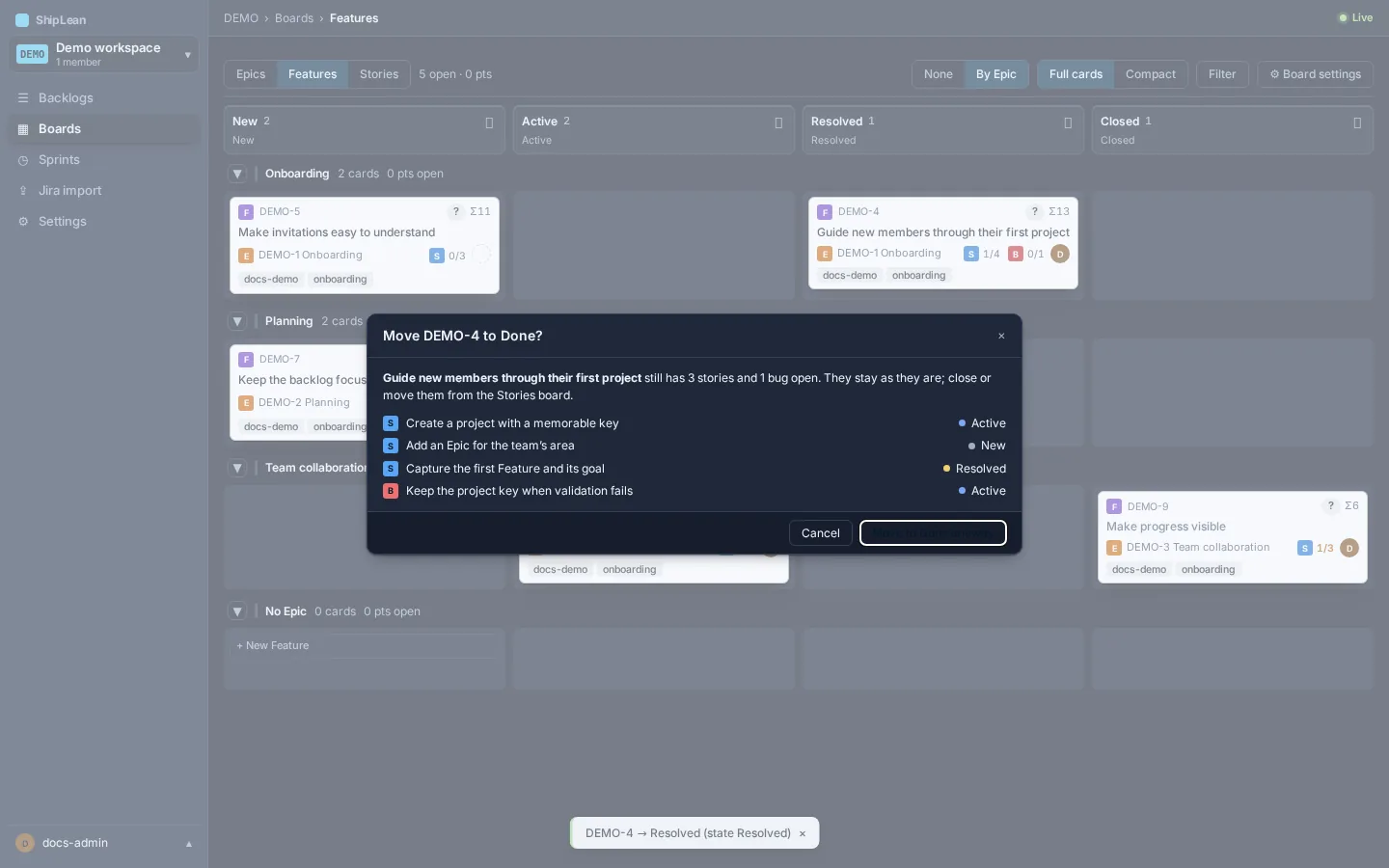This screenshot has width=1389, height=868.
Task: Click the 'Create a project with a memorable key' story
Action: click(694, 423)
